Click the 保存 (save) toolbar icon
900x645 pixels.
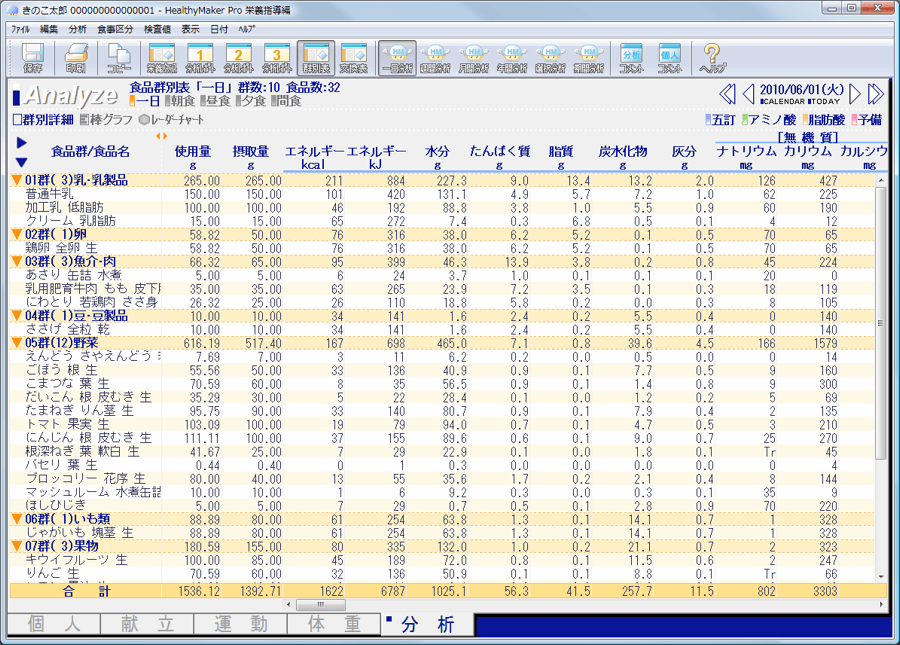[x=33, y=59]
